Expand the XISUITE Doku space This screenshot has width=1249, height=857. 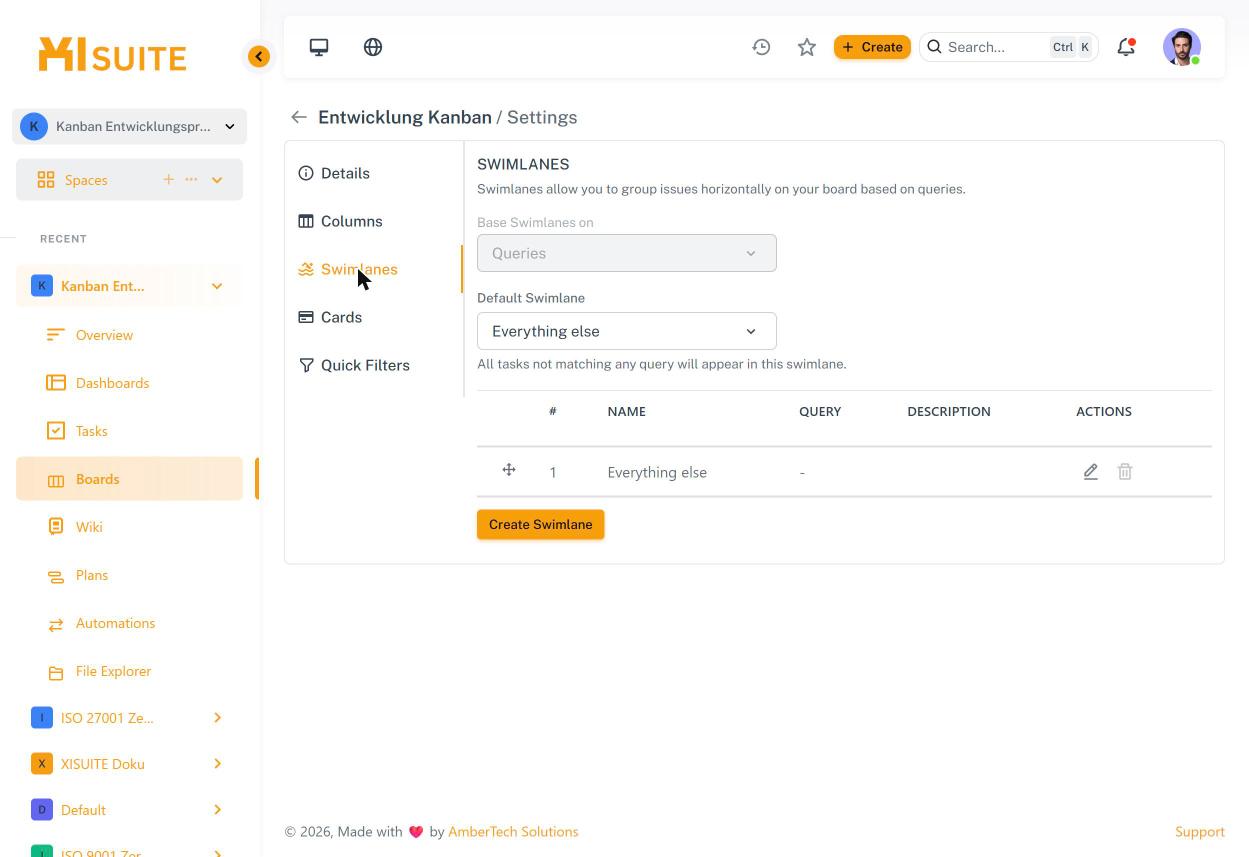pyautogui.click(x=217, y=764)
